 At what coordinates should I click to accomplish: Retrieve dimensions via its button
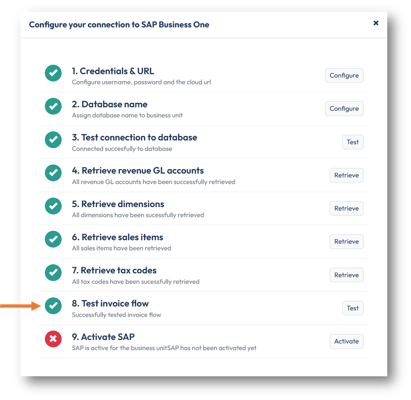point(346,208)
